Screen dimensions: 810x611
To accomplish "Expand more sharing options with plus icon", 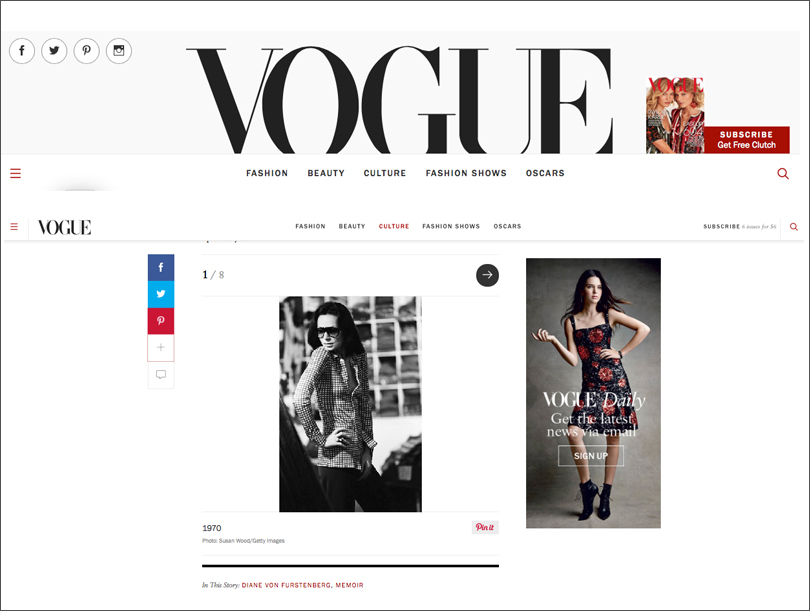I will (161, 348).
